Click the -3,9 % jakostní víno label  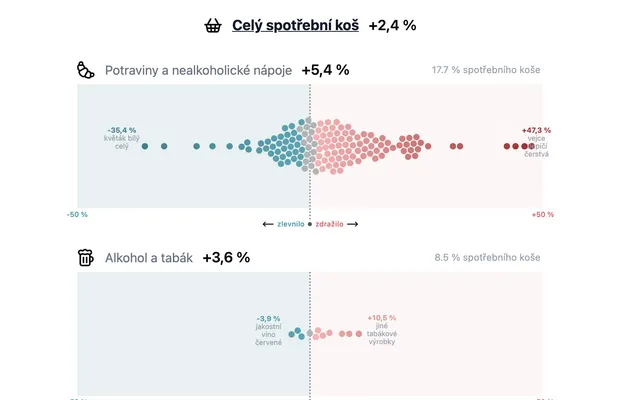[x=268, y=330]
